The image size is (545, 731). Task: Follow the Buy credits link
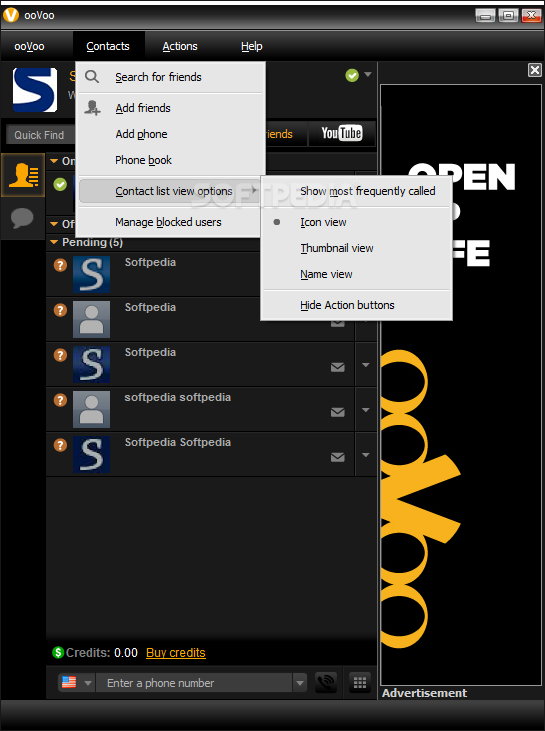click(x=176, y=653)
